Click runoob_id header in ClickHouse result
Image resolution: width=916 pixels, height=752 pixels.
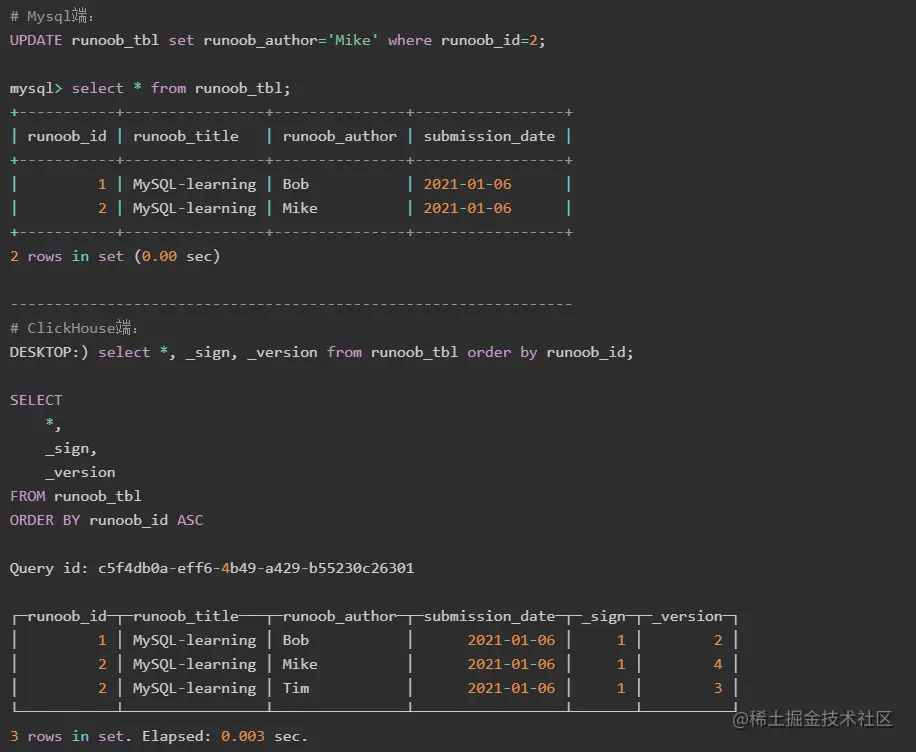67,616
